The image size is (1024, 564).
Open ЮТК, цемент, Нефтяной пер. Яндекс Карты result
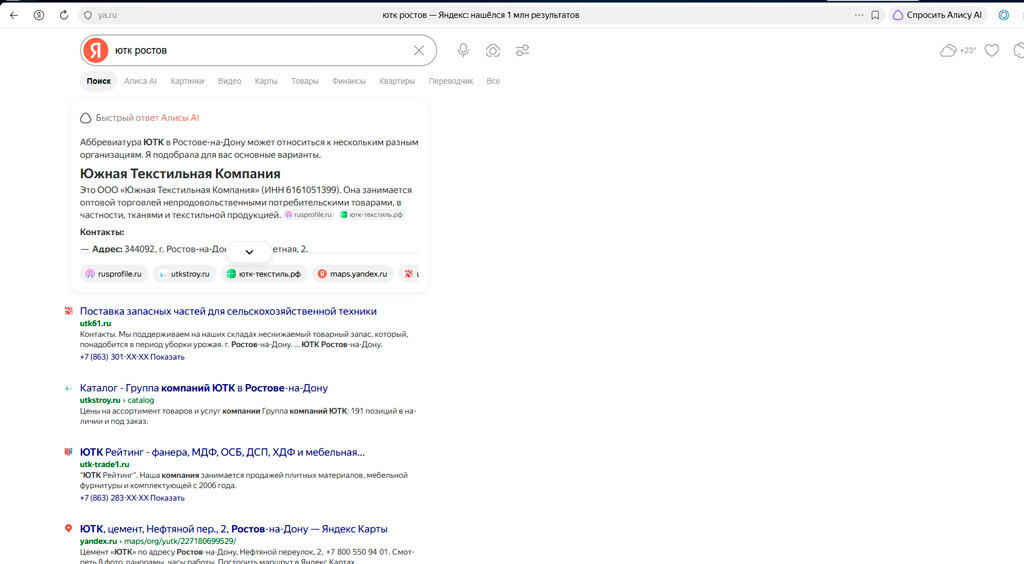click(233, 529)
